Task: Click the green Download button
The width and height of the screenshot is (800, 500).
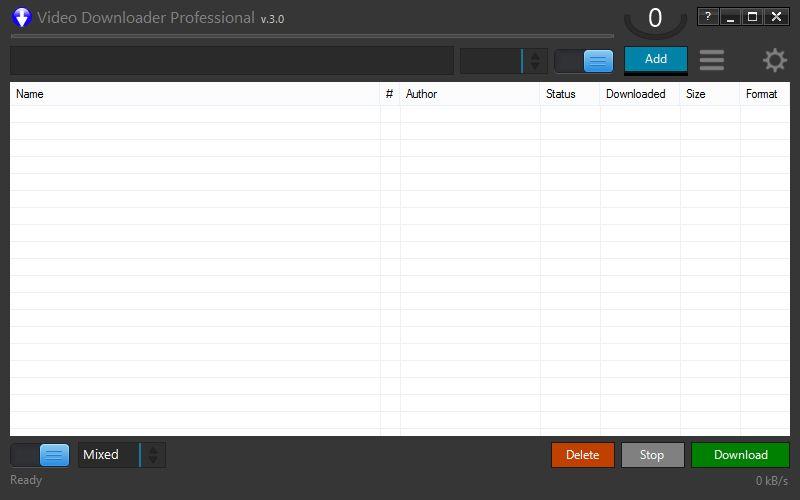Action: click(740, 455)
